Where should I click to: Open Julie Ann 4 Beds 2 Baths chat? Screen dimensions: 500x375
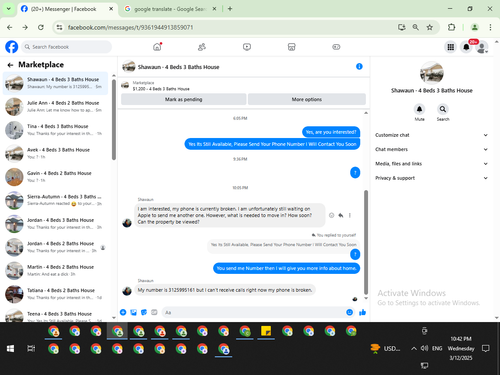pos(55,106)
